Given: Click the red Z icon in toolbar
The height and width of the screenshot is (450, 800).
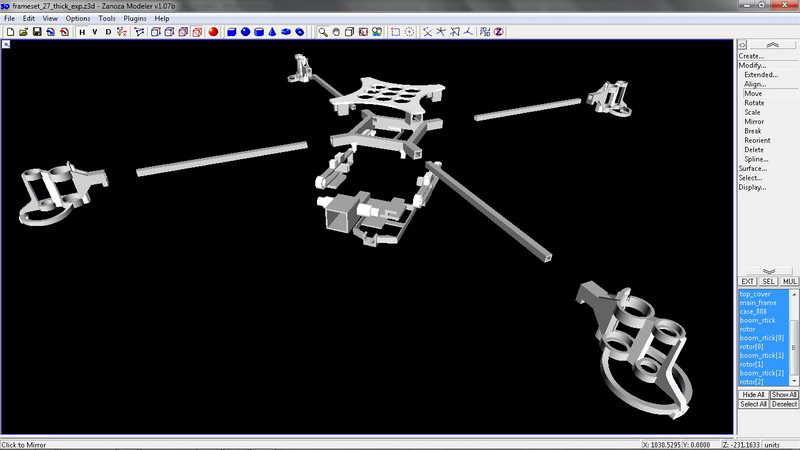Looking at the screenshot, I should [498, 32].
